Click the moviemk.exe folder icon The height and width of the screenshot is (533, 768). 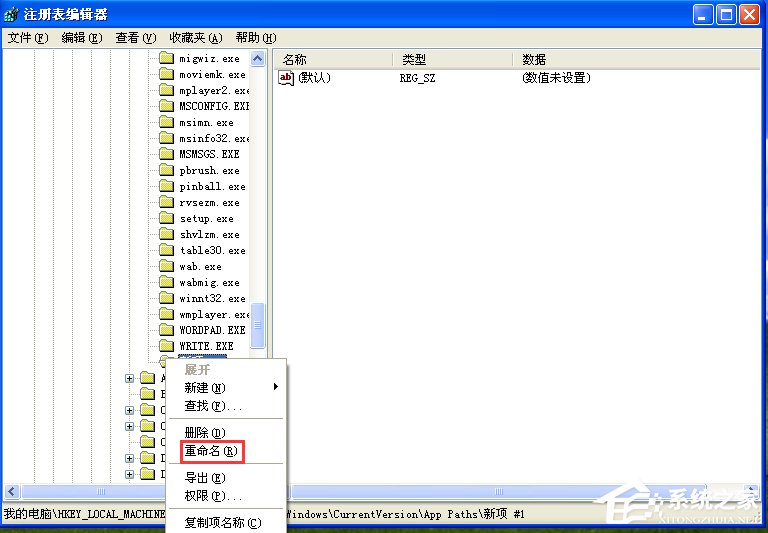coord(167,74)
